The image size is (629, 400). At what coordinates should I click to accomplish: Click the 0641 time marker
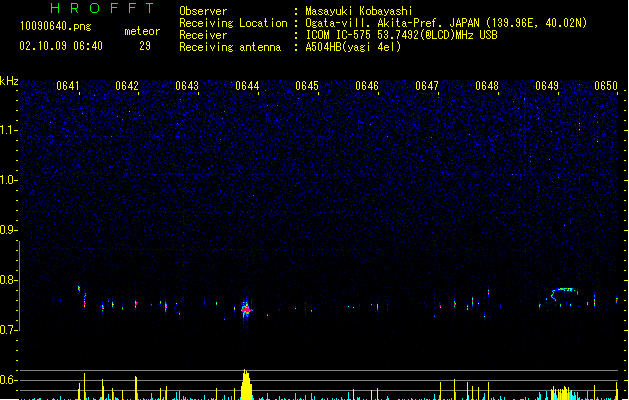pyautogui.click(x=68, y=86)
